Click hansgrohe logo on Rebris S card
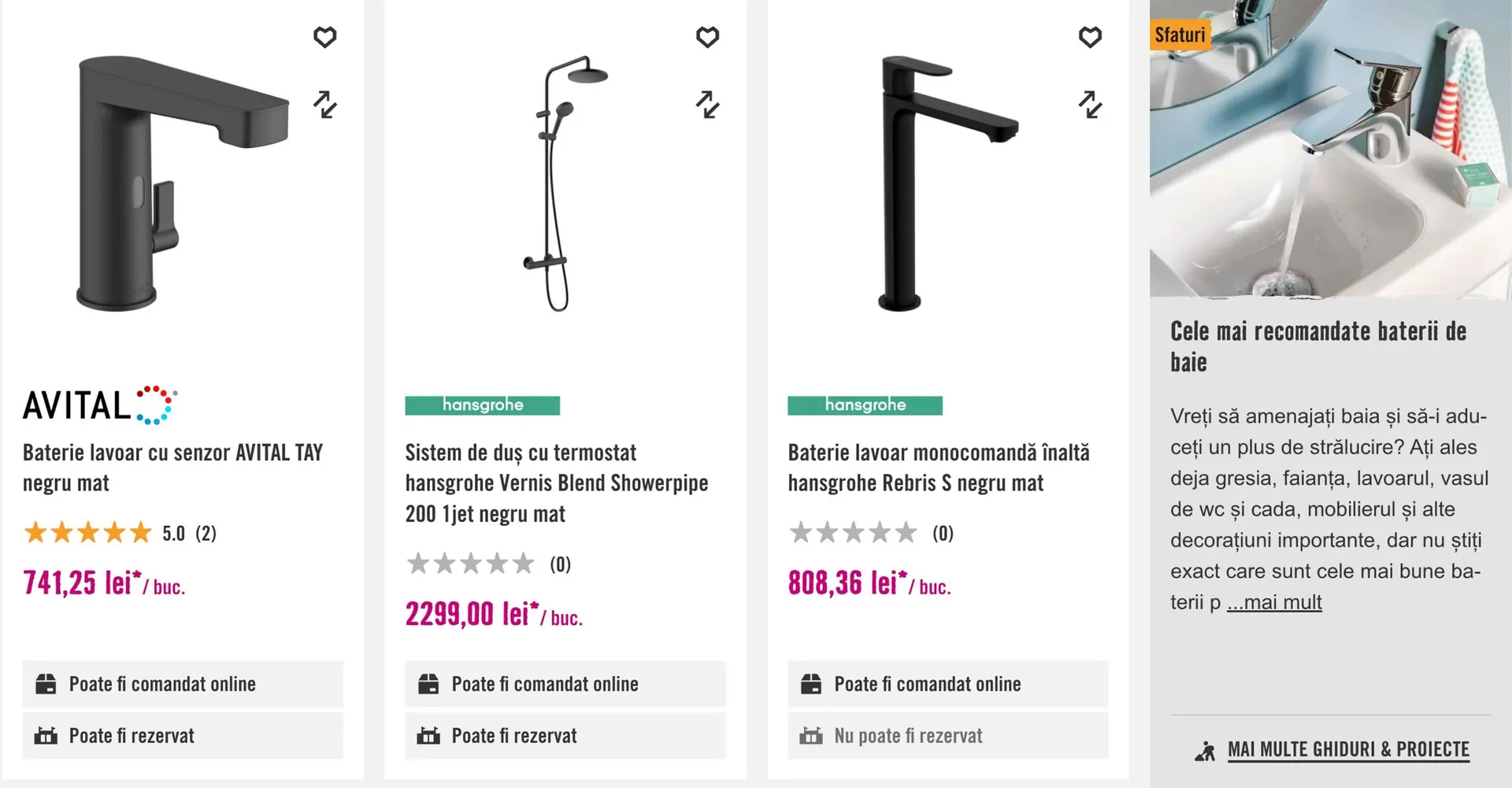This screenshot has height=788, width=1512. click(865, 405)
